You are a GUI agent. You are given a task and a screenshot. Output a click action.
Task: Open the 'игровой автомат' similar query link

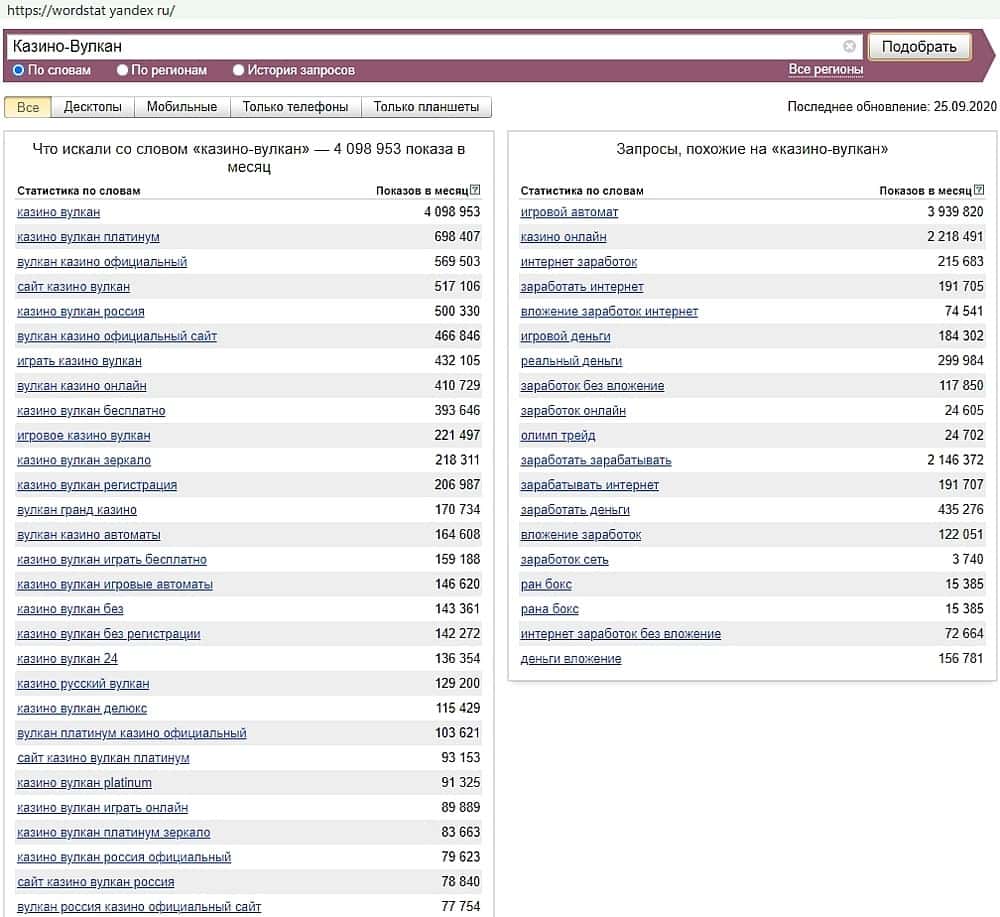pos(569,212)
